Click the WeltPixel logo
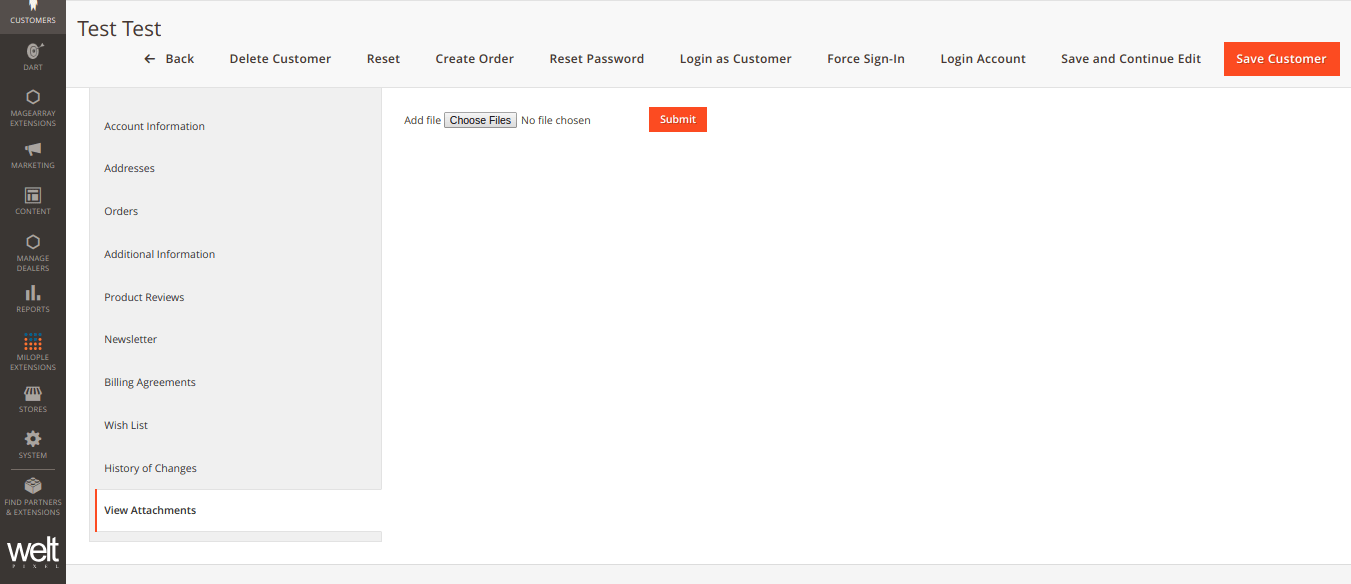 (33, 551)
